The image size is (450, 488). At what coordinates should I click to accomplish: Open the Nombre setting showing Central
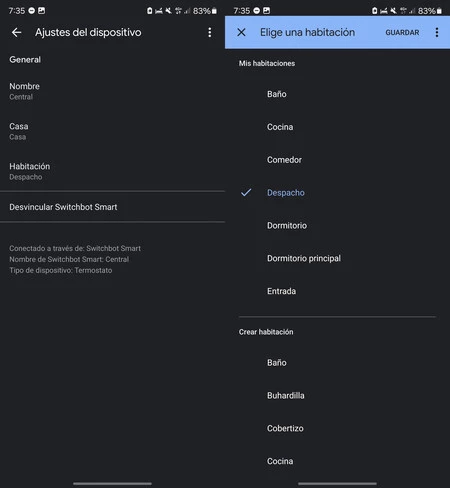112,91
